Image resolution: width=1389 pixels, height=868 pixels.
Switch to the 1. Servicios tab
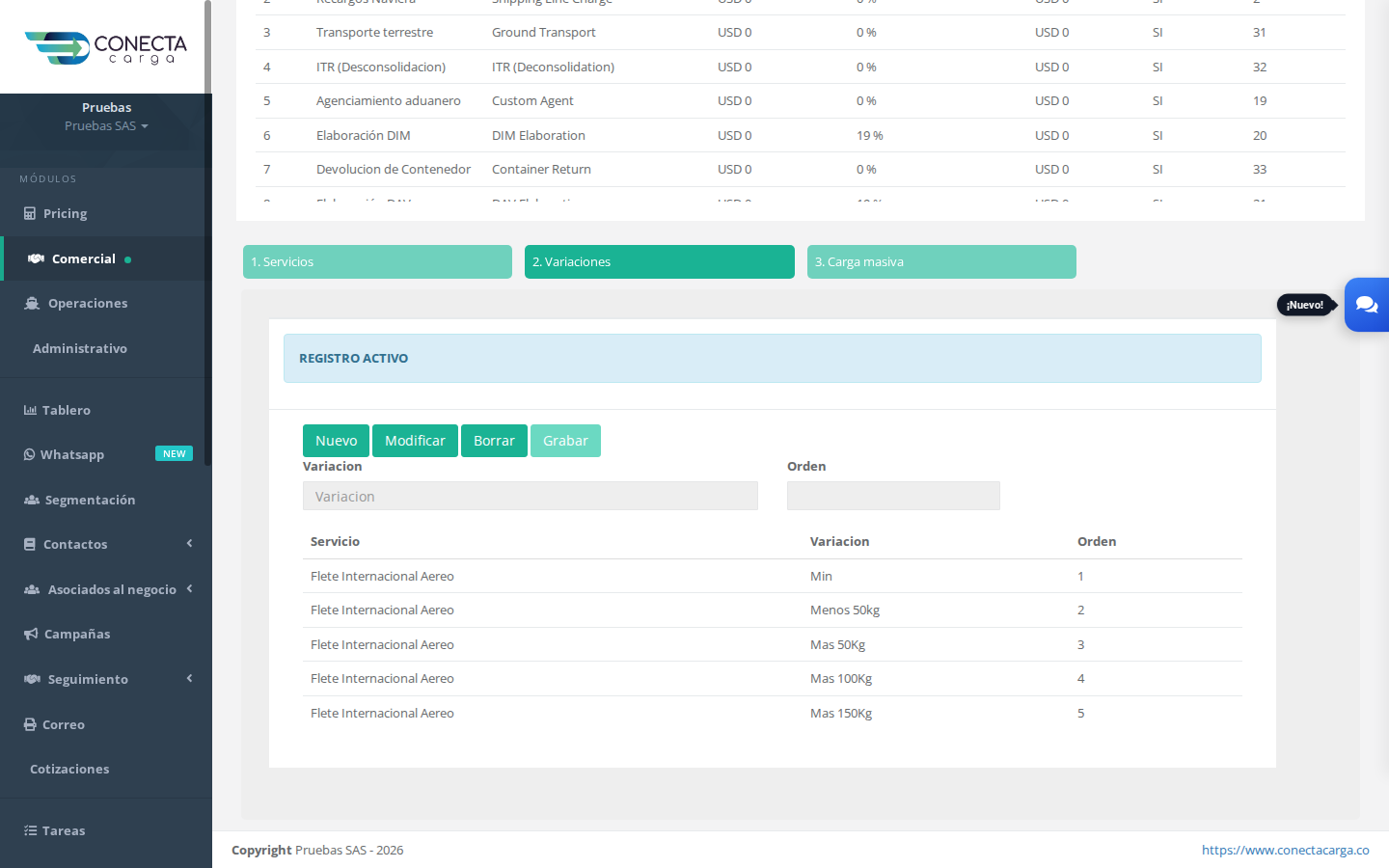[377, 262]
